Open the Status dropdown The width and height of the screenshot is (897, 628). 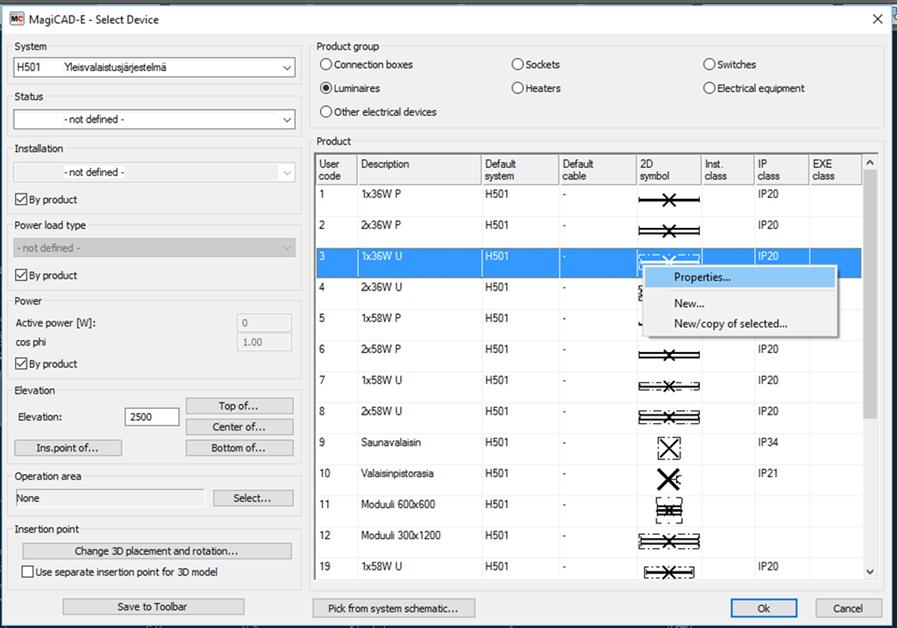coord(154,120)
